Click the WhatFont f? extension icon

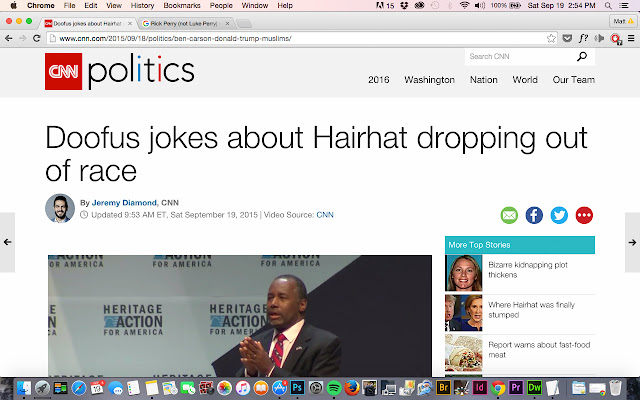583,38
